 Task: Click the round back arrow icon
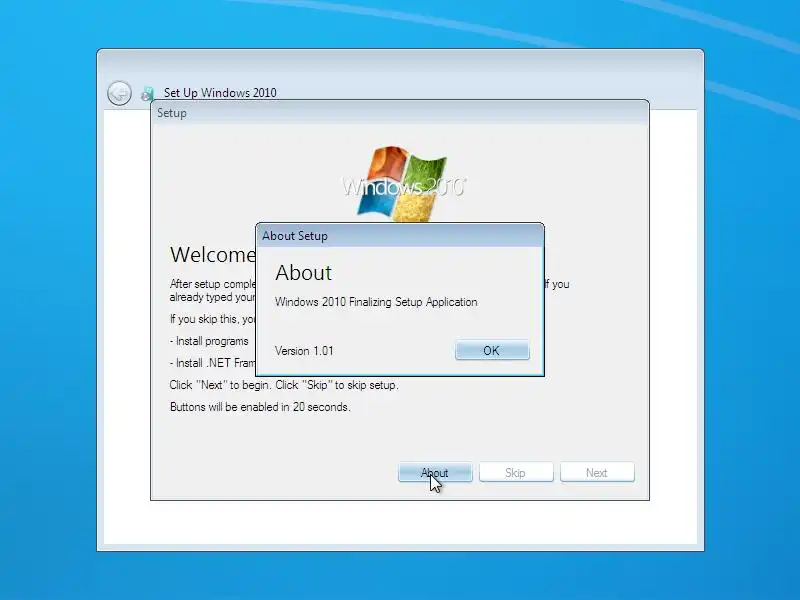(x=119, y=93)
